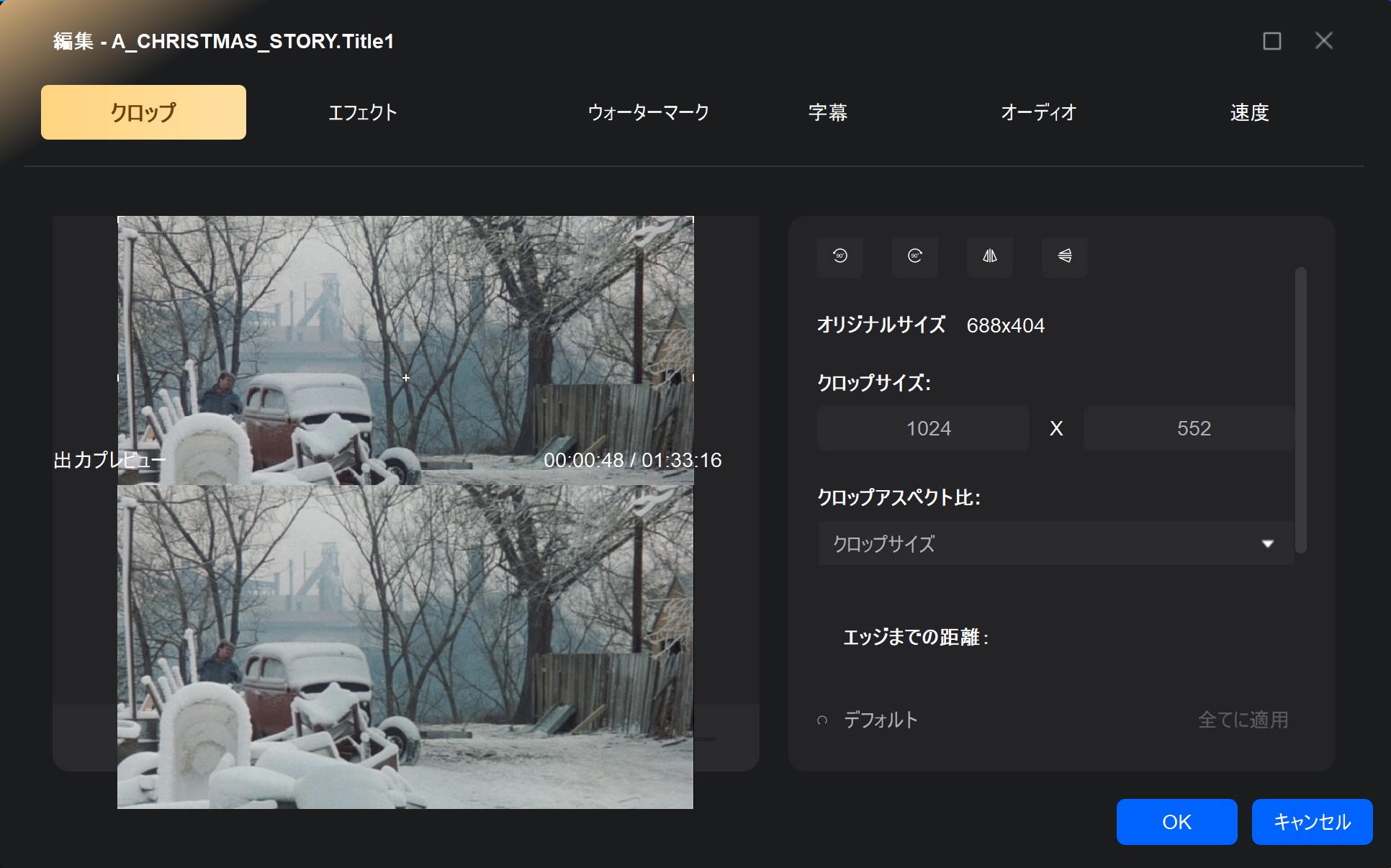Switch to the クロップ tab
The width and height of the screenshot is (1391, 868).
143,112
